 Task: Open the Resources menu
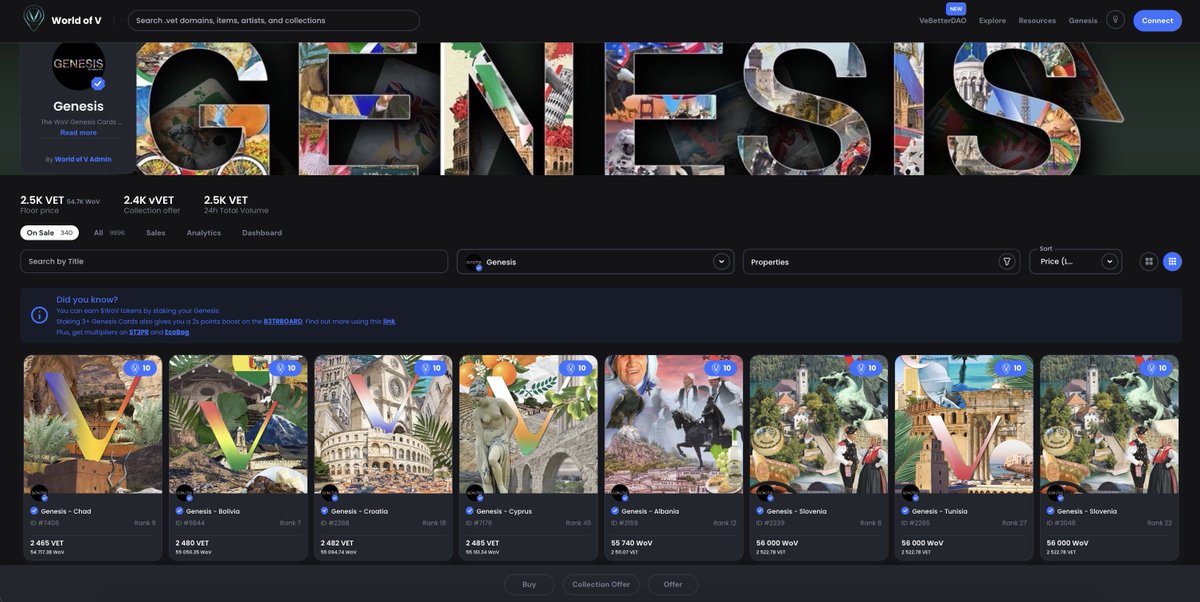(1037, 20)
